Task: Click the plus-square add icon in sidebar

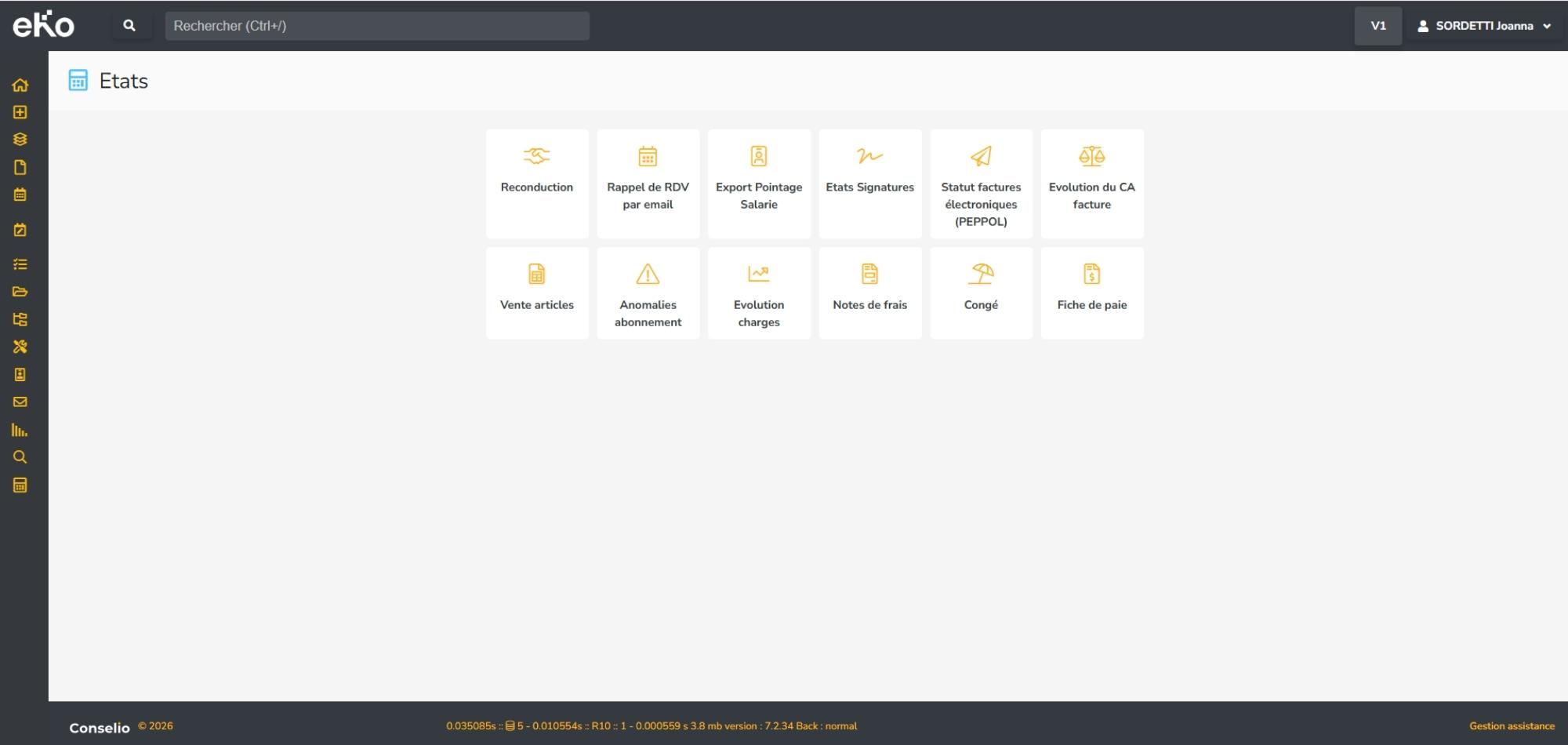Action: pyautogui.click(x=20, y=112)
